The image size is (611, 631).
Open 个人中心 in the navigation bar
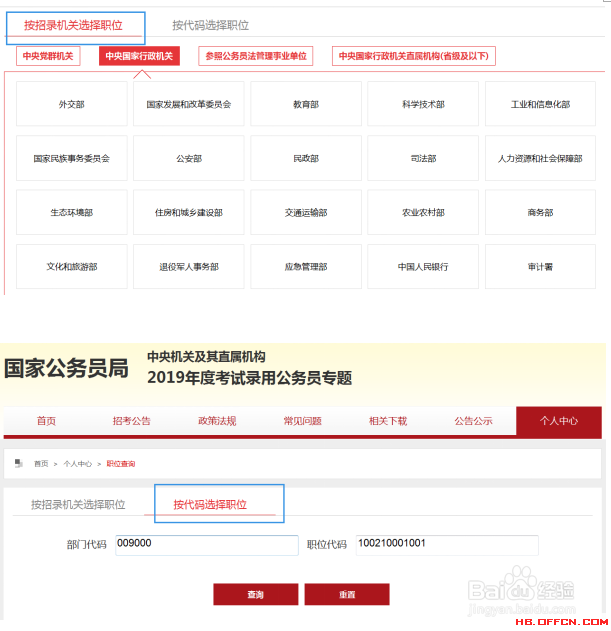coord(559,421)
